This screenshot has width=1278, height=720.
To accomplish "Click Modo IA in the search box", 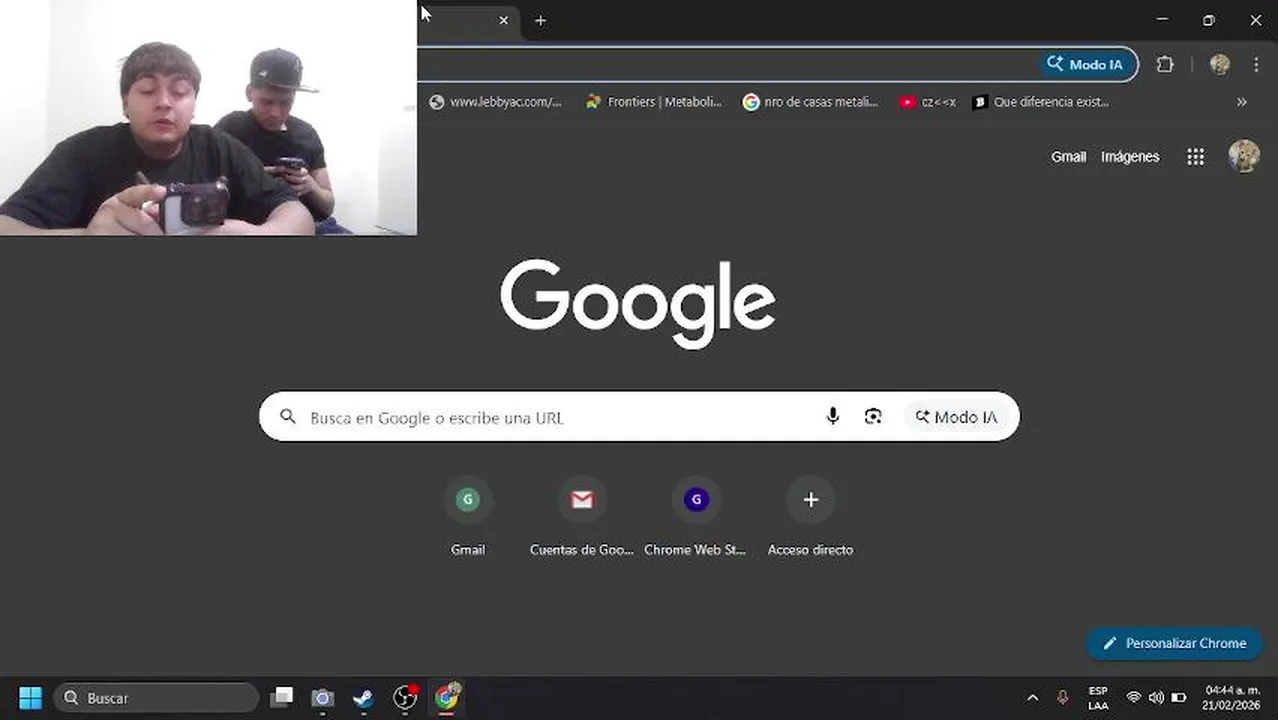I will click(x=956, y=417).
